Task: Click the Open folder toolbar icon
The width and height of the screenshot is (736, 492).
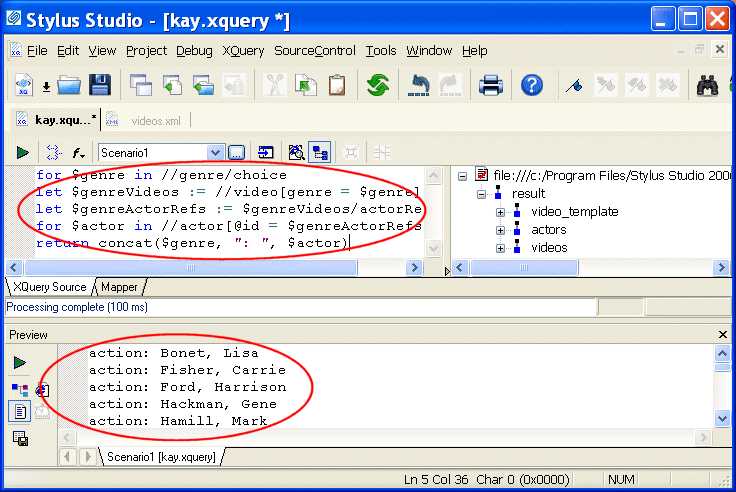Action: [x=68, y=86]
